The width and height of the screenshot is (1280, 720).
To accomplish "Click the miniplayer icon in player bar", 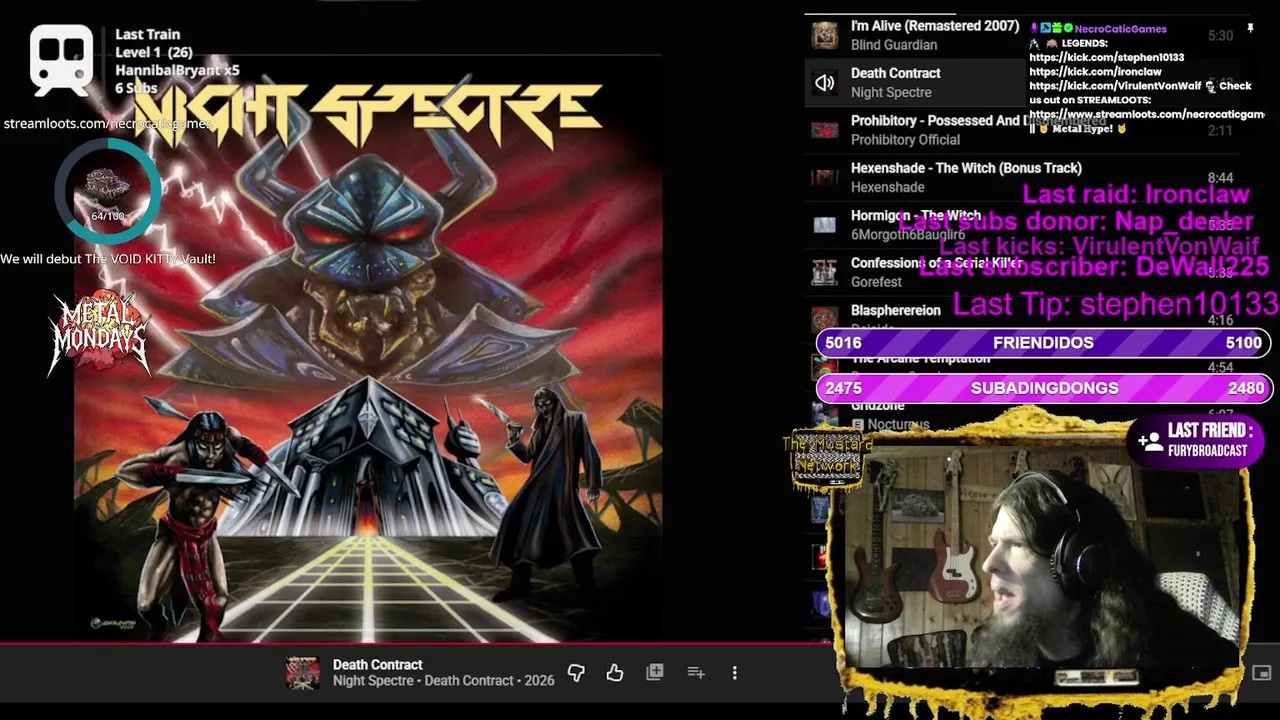I will point(1262,673).
